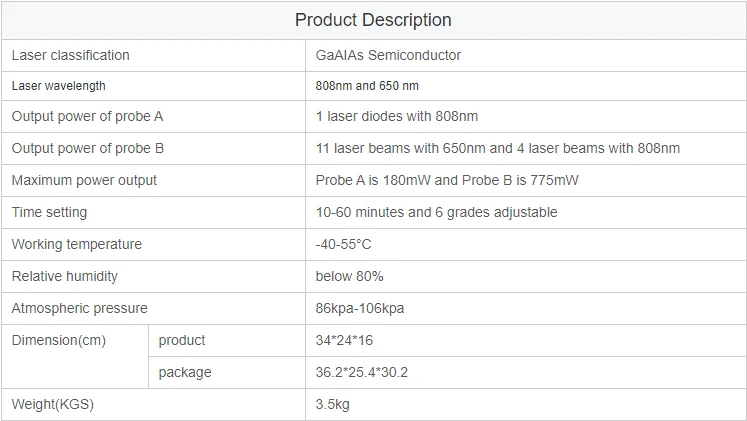Select the Laser classification label cell
This screenshot has height=421, width=747.
pos(153,55)
